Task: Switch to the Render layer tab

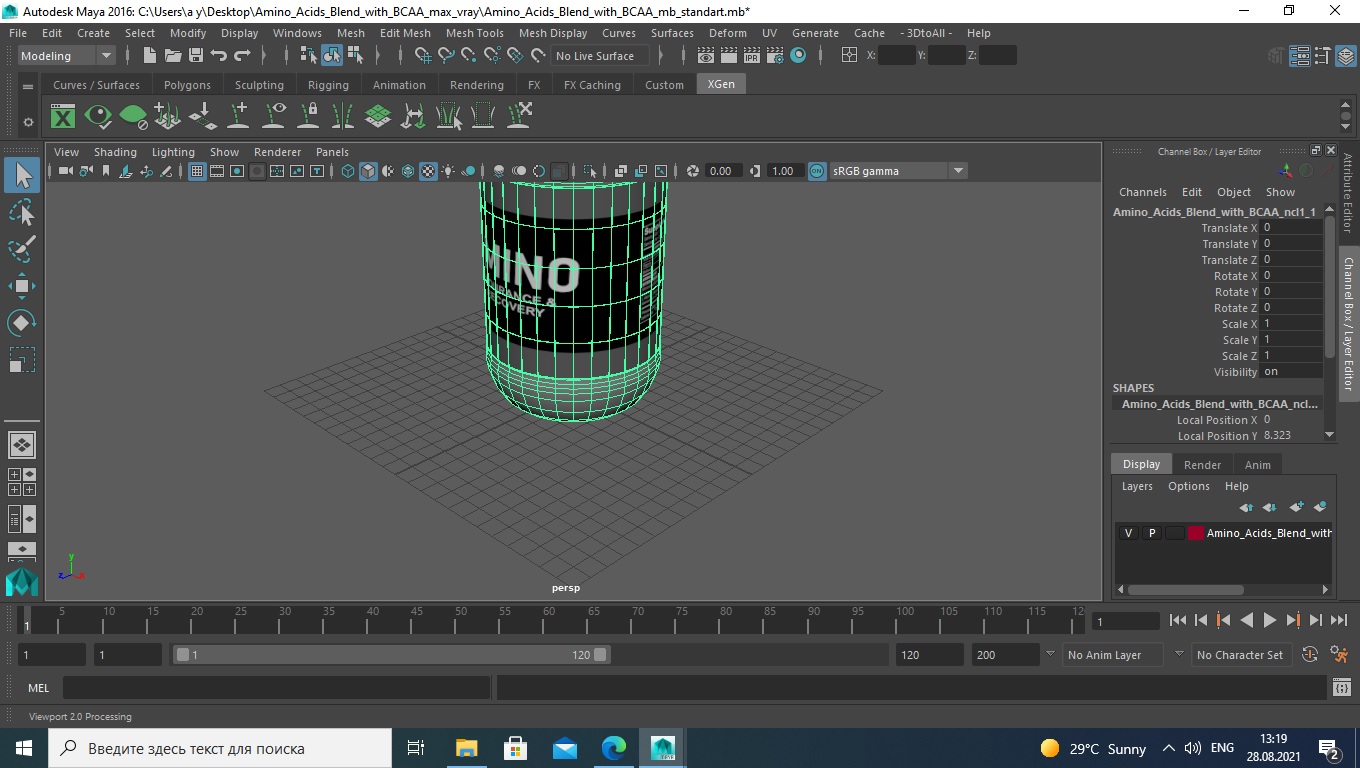Action: tap(1202, 465)
